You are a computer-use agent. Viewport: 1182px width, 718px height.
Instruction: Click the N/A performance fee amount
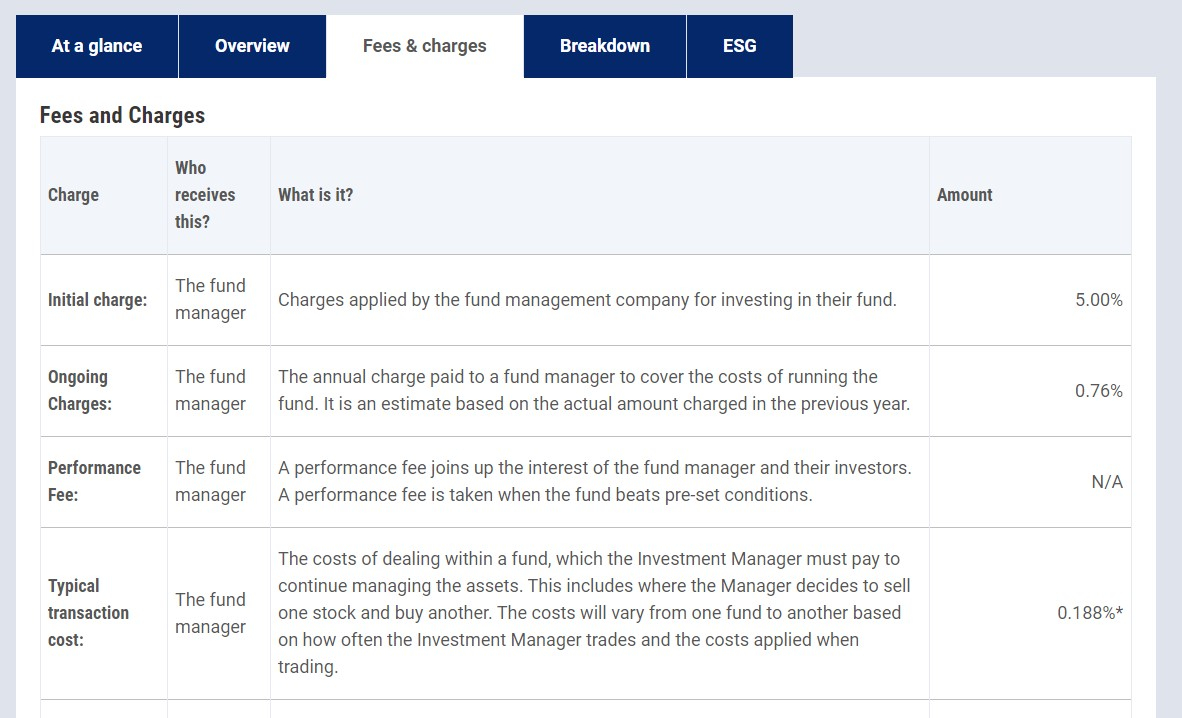coord(1107,481)
